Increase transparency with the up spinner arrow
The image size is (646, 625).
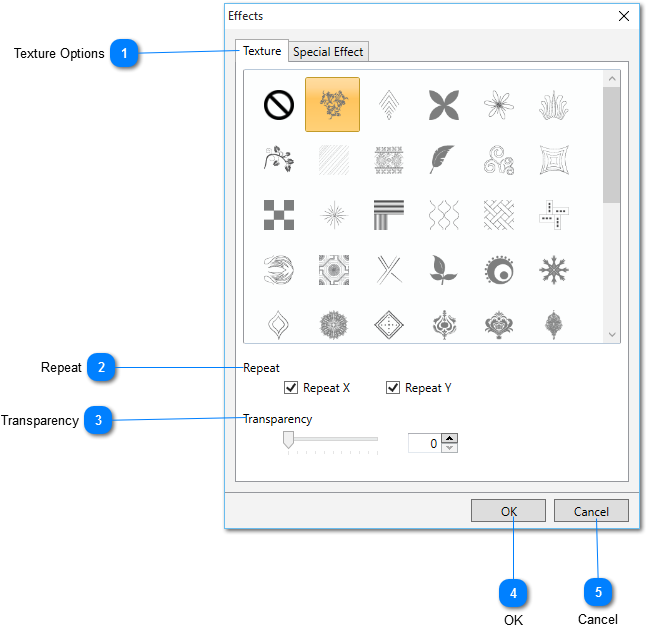(450, 437)
